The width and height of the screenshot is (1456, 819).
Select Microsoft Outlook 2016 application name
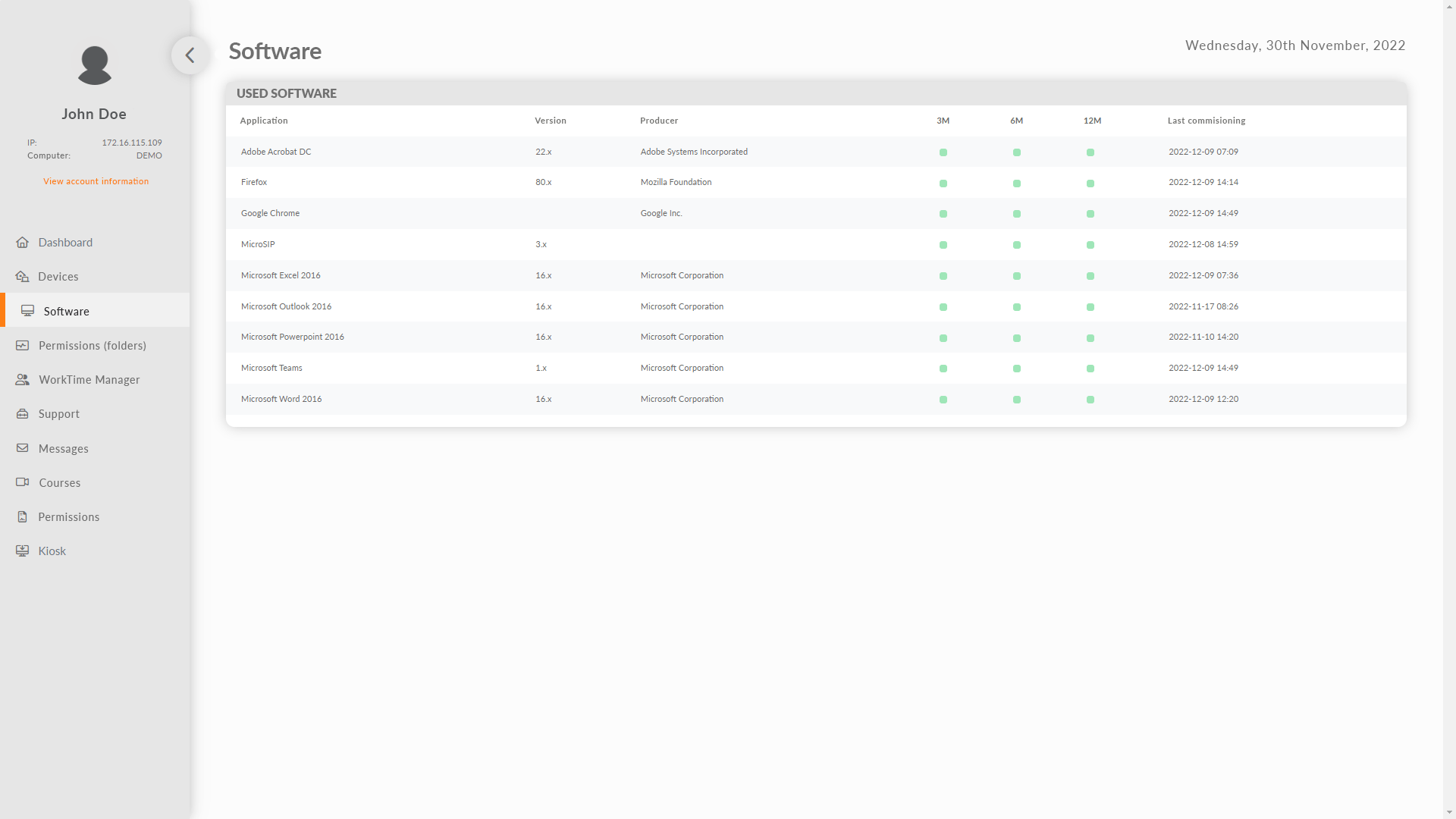tap(286, 306)
